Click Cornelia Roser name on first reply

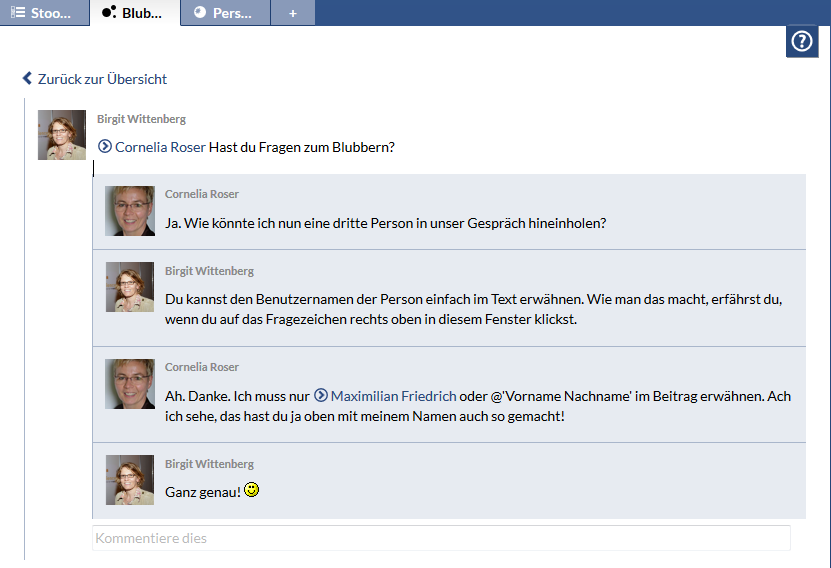point(202,194)
